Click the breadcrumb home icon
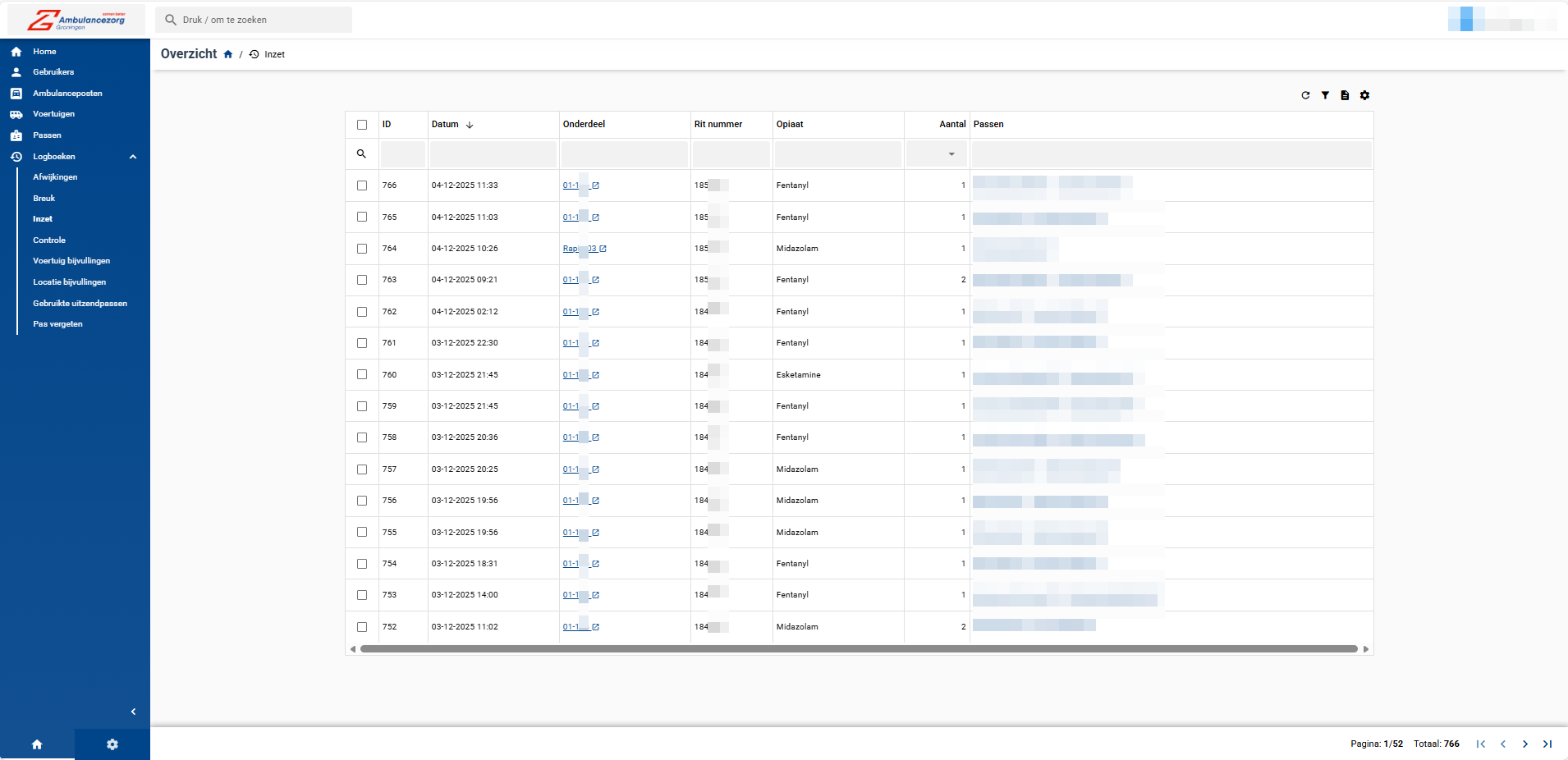Viewport: 1568px width, 760px height. (228, 54)
